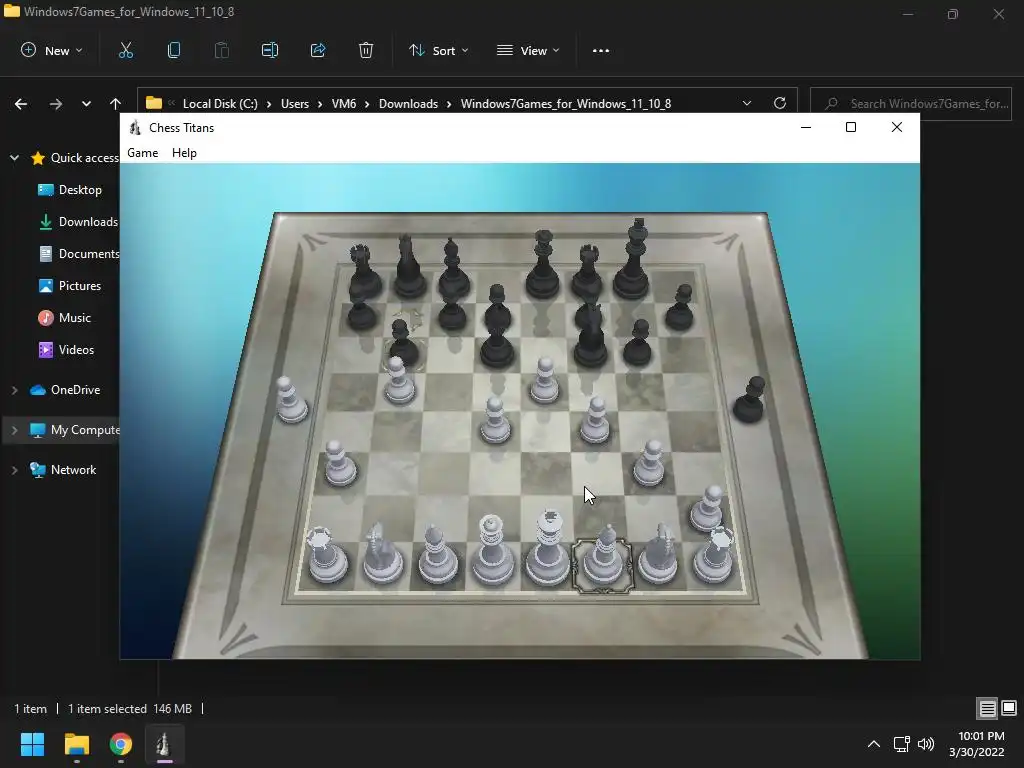This screenshot has width=1024, height=768.
Task: Select Network in navigation pane
Action: pos(73,470)
